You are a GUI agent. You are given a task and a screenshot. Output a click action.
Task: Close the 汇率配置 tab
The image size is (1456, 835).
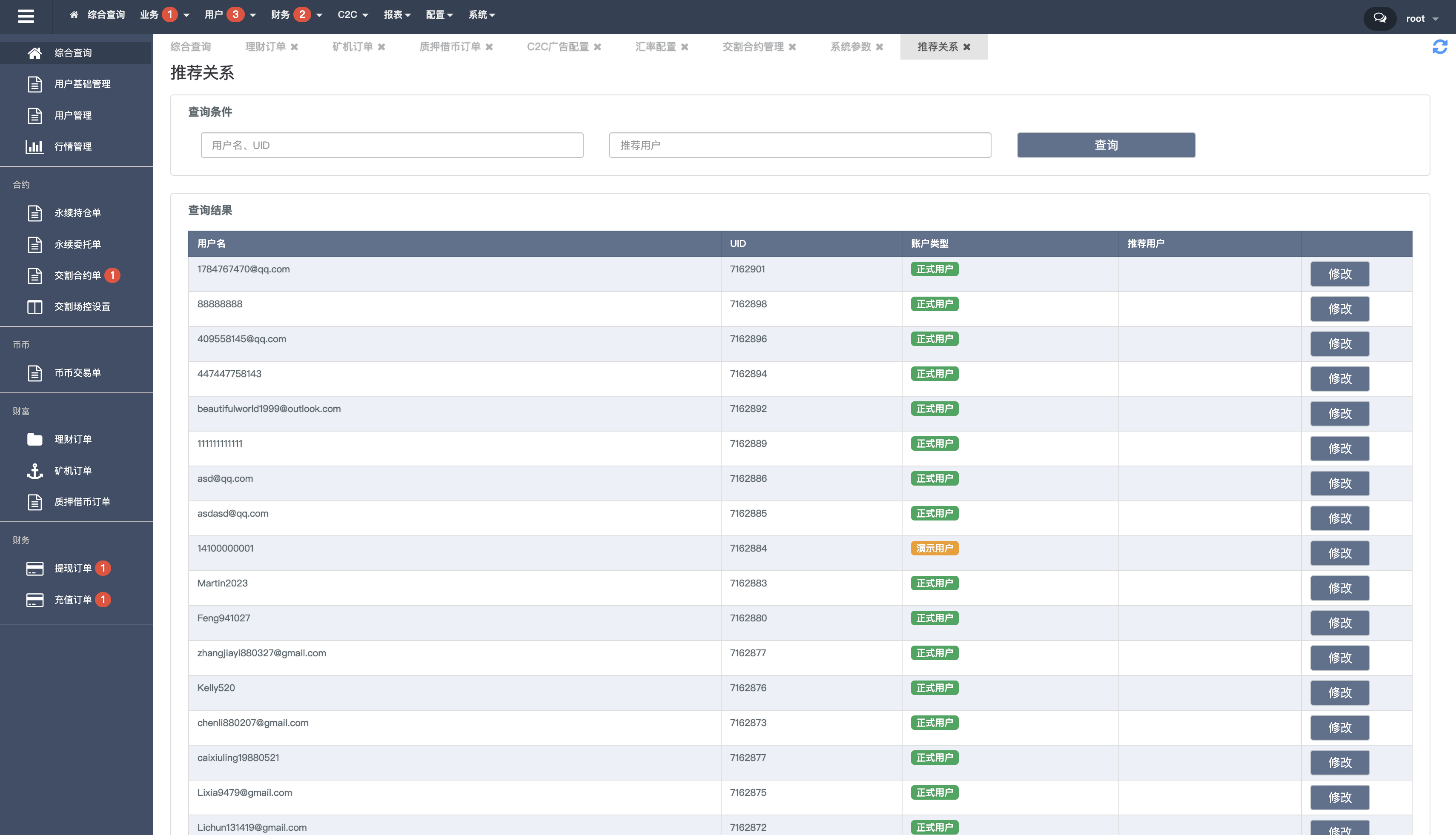685,47
